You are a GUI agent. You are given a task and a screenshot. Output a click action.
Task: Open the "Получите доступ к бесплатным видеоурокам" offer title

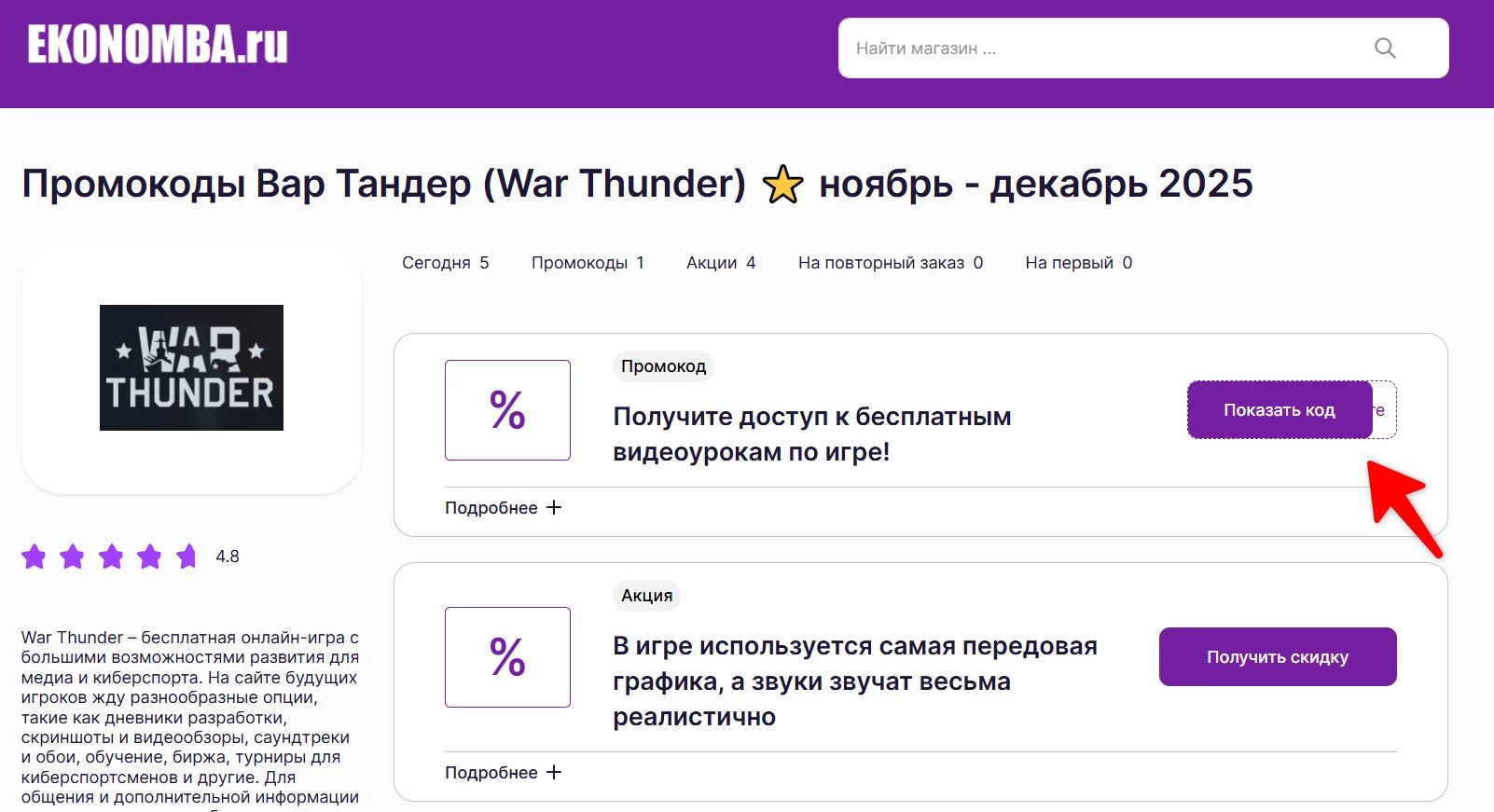(811, 434)
